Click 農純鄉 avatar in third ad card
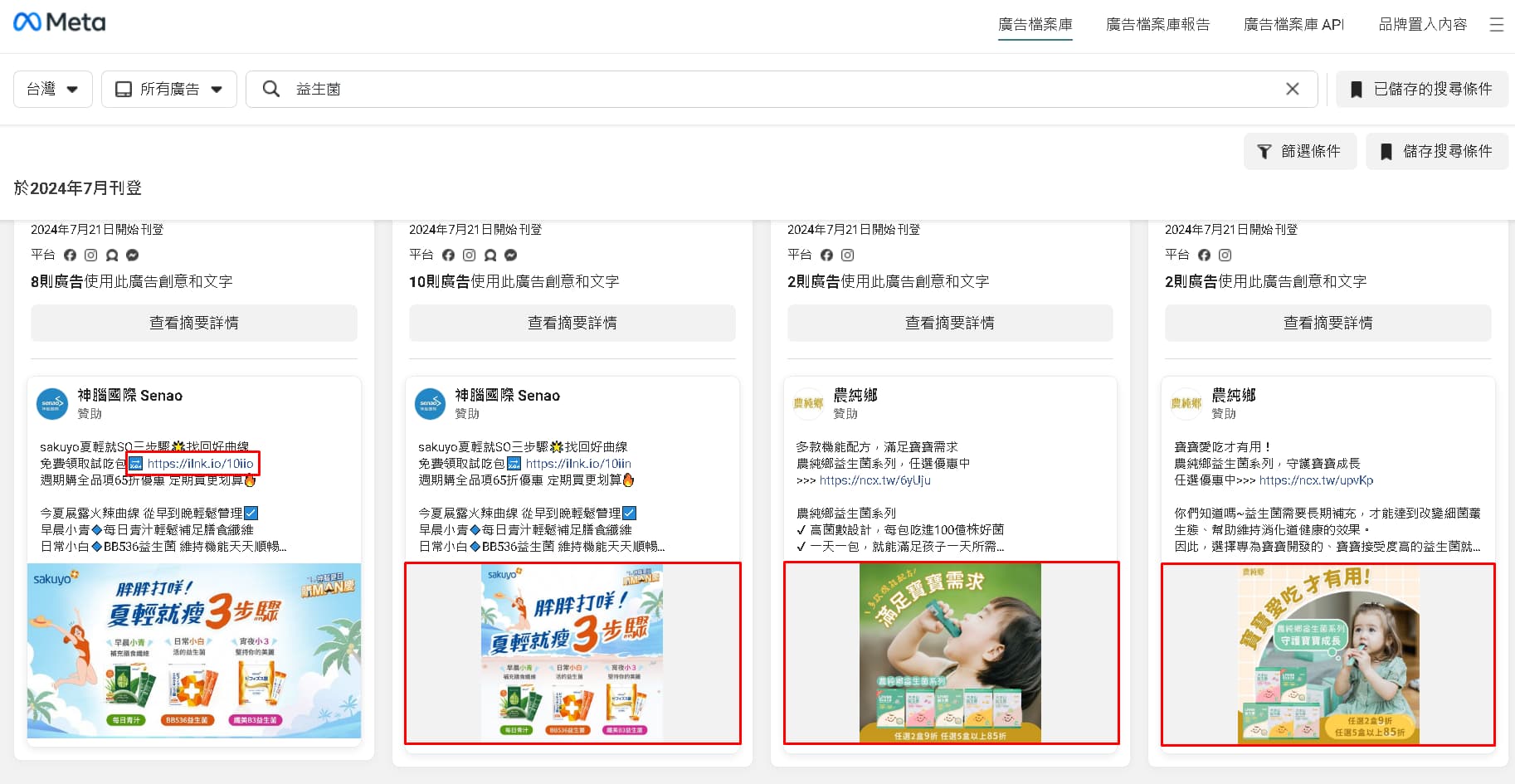Screen dimensions: 1515x784 coord(808,404)
